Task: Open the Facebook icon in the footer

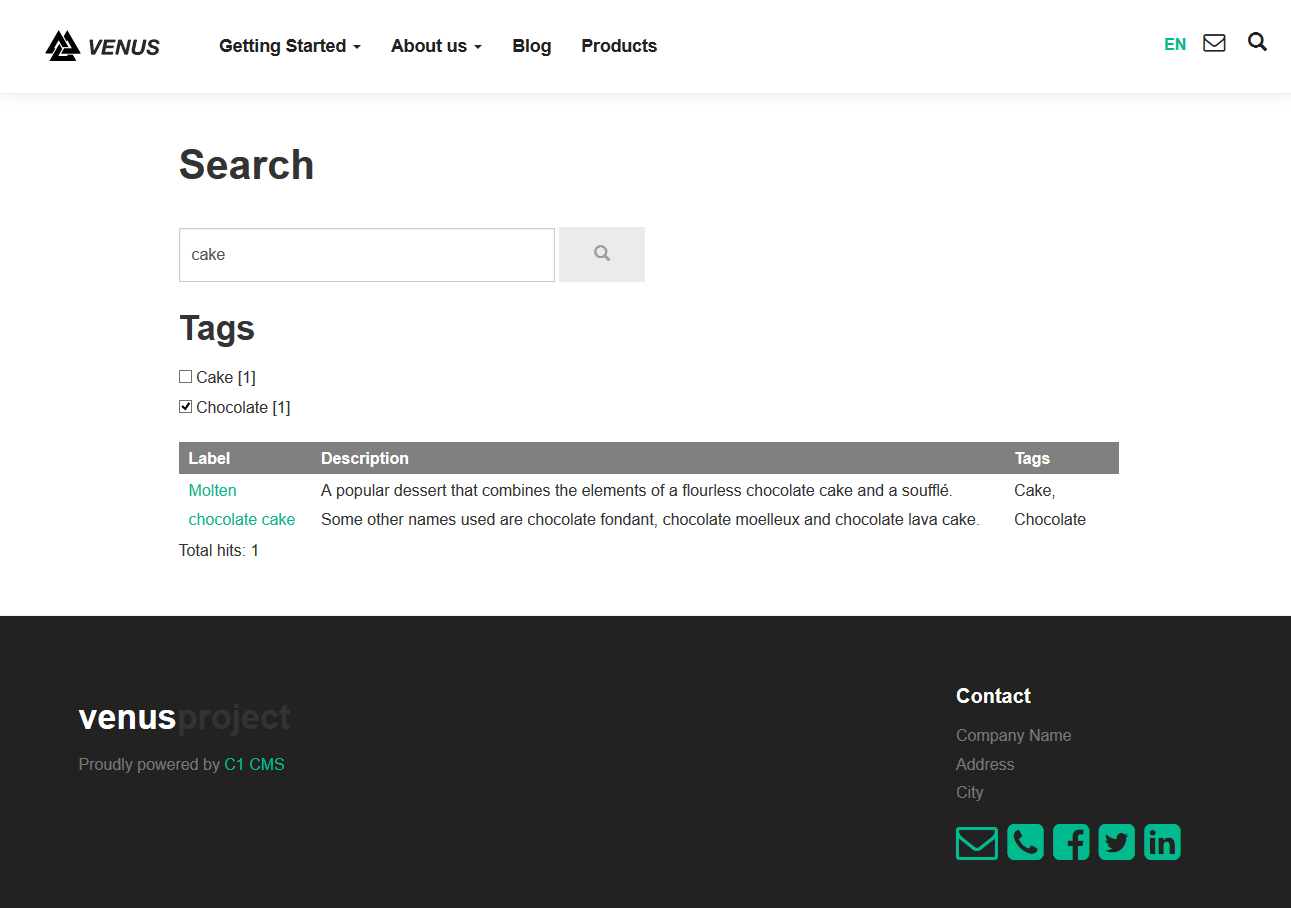Action: point(1071,841)
